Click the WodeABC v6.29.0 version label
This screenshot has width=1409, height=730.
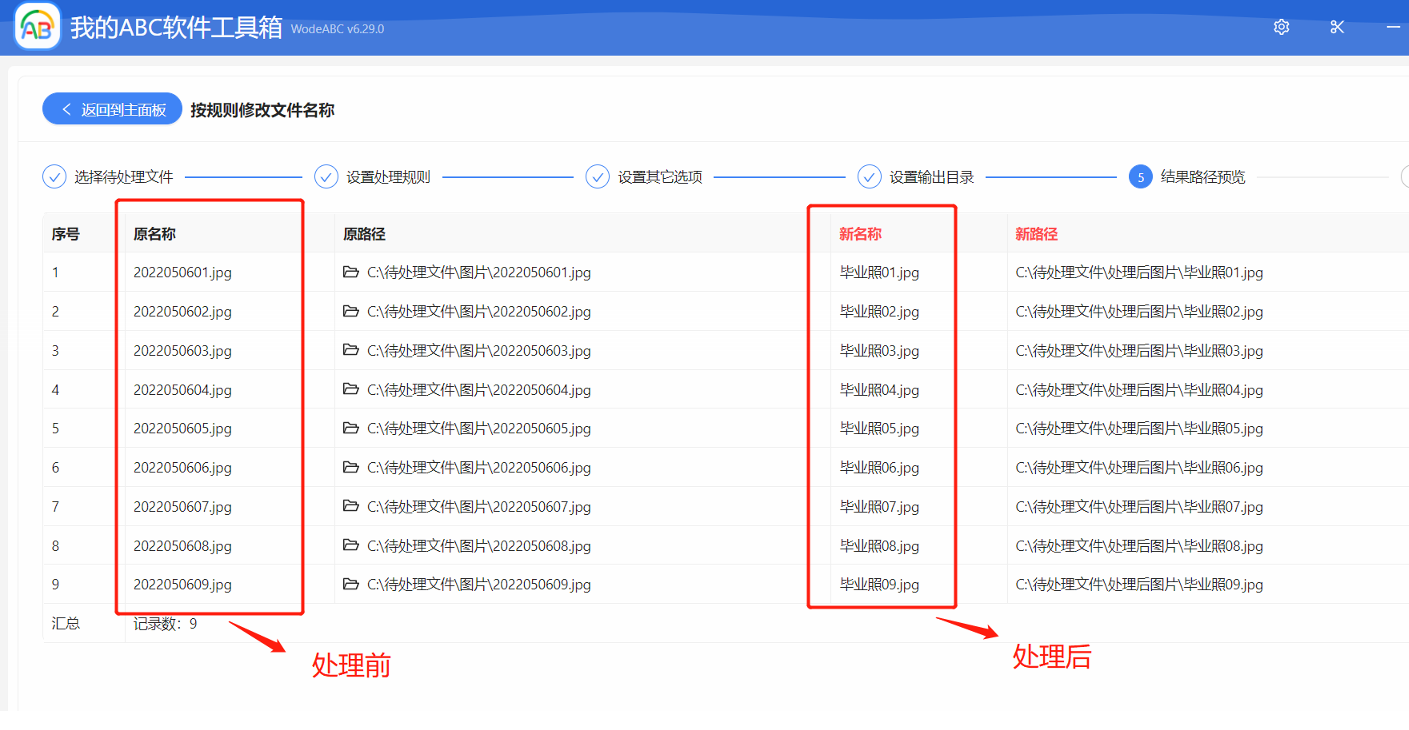[x=337, y=29]
